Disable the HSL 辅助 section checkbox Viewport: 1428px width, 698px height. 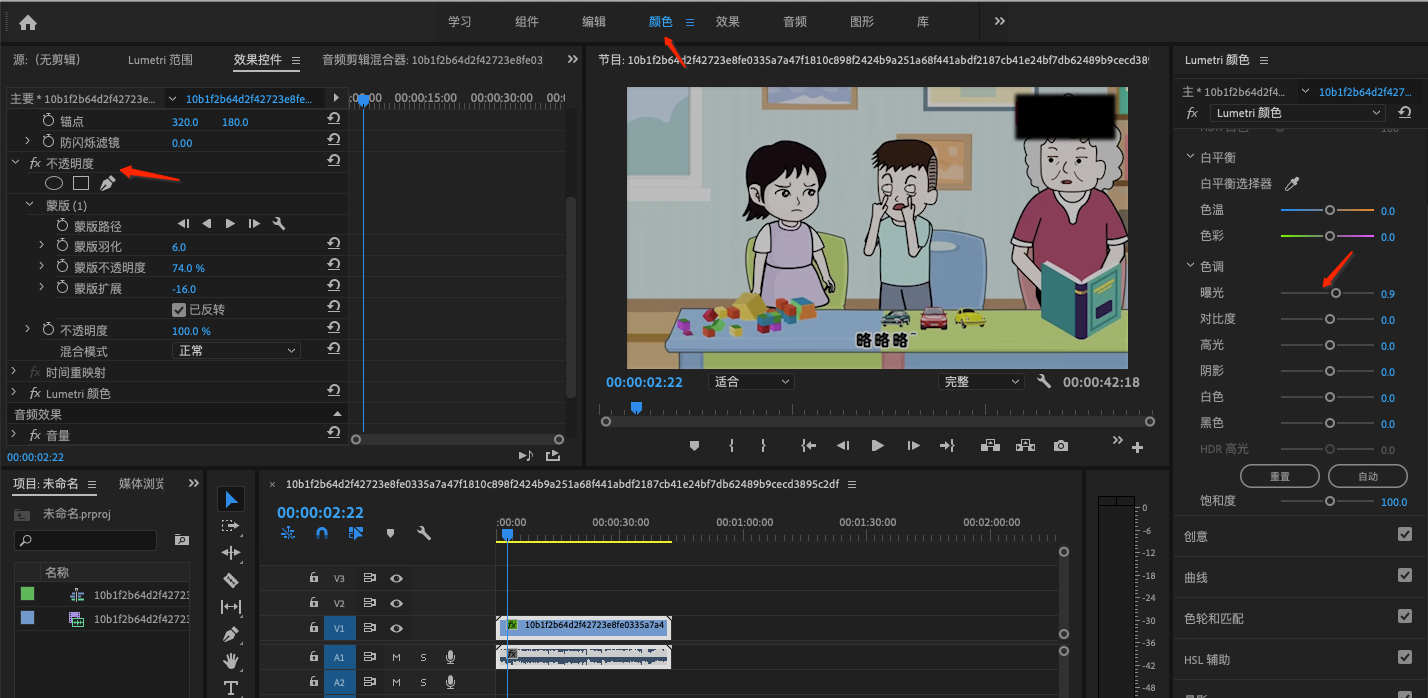click(x=1405, y=658)
